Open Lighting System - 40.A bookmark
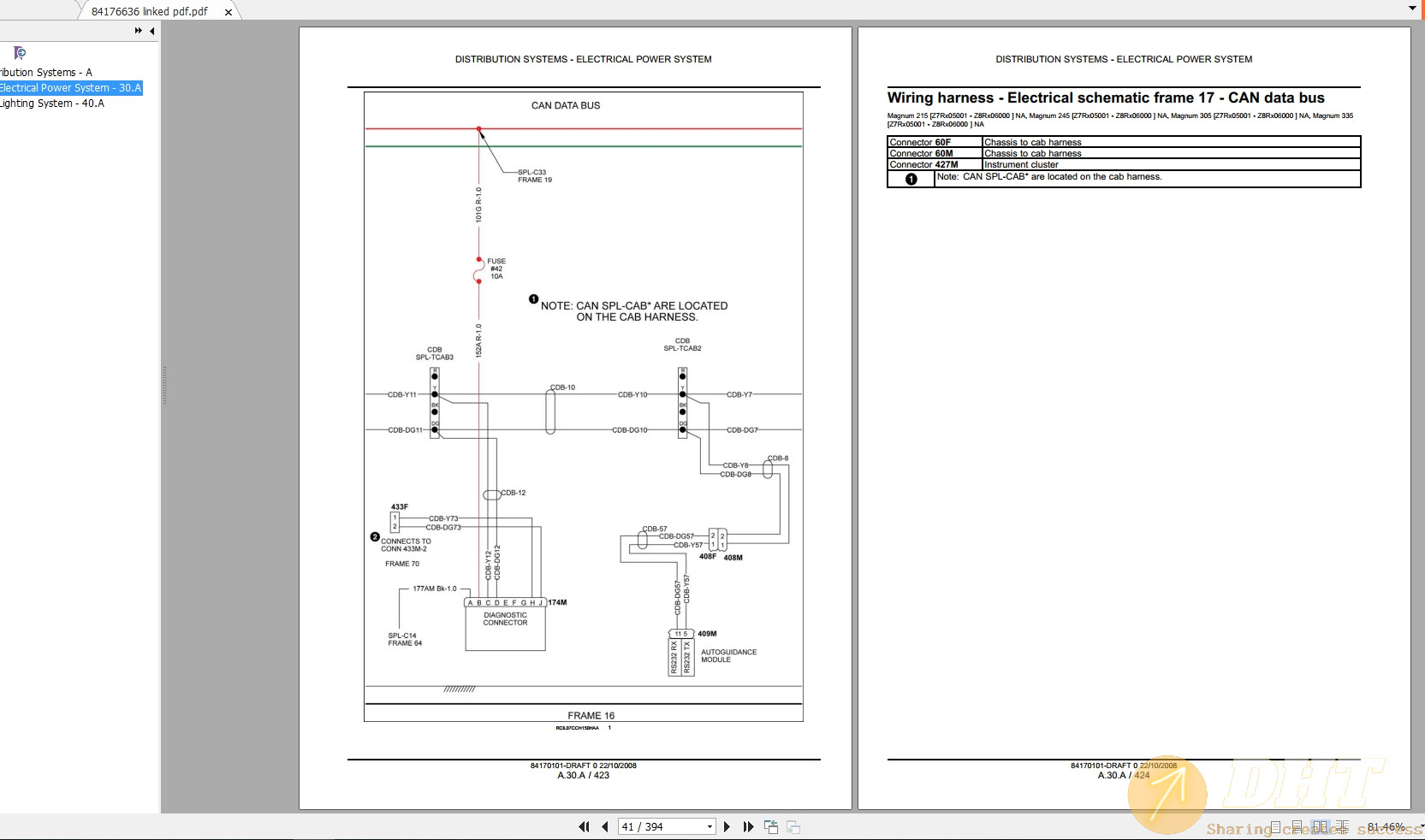Screen dimensions: 1425x840 click(52, 104)
